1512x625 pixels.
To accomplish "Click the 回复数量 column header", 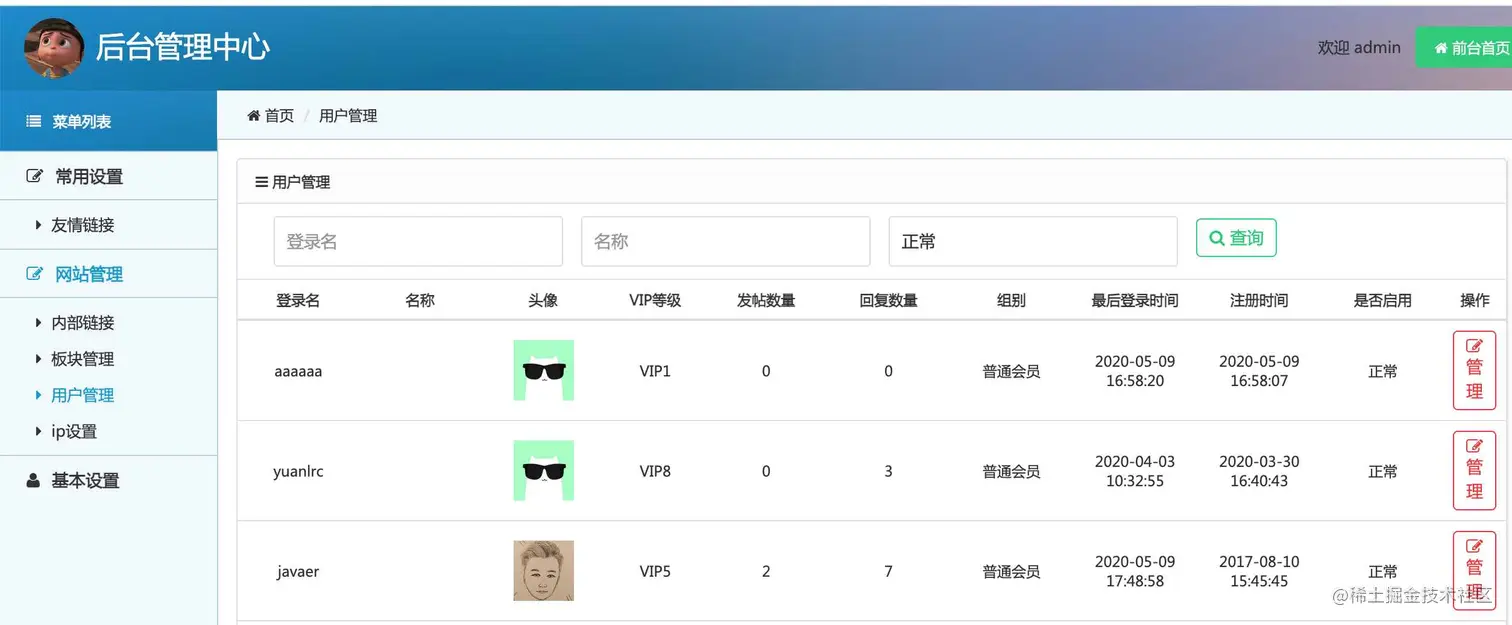I will click(889, 300).
